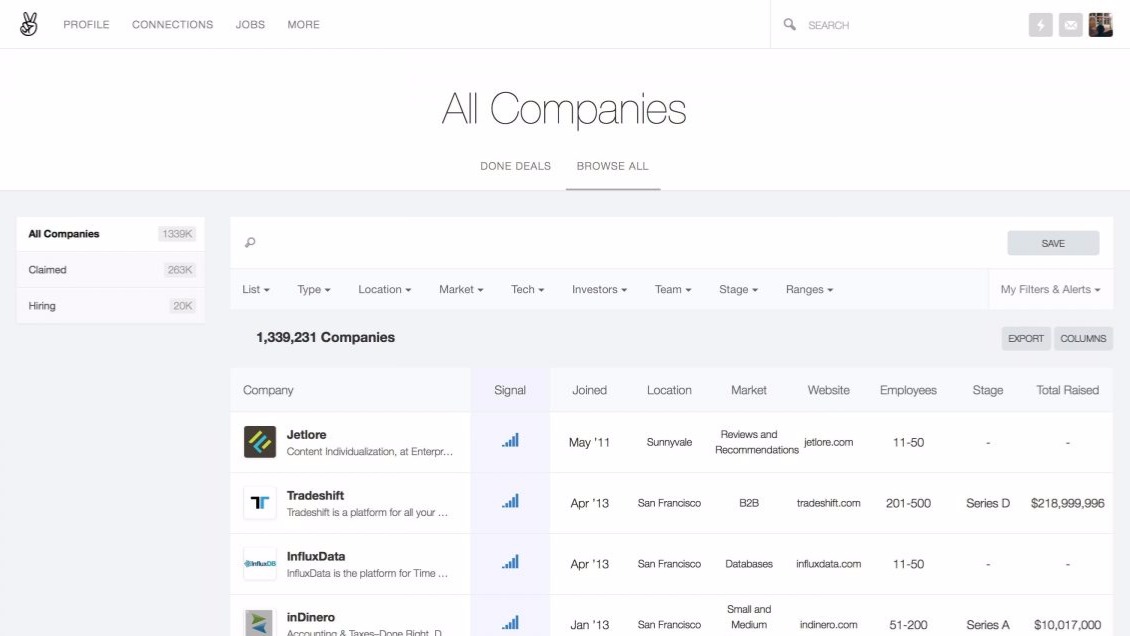Click the Jetlore company logo
Image resolution: width=1130 pixels, height=636 pixels.
259,442
